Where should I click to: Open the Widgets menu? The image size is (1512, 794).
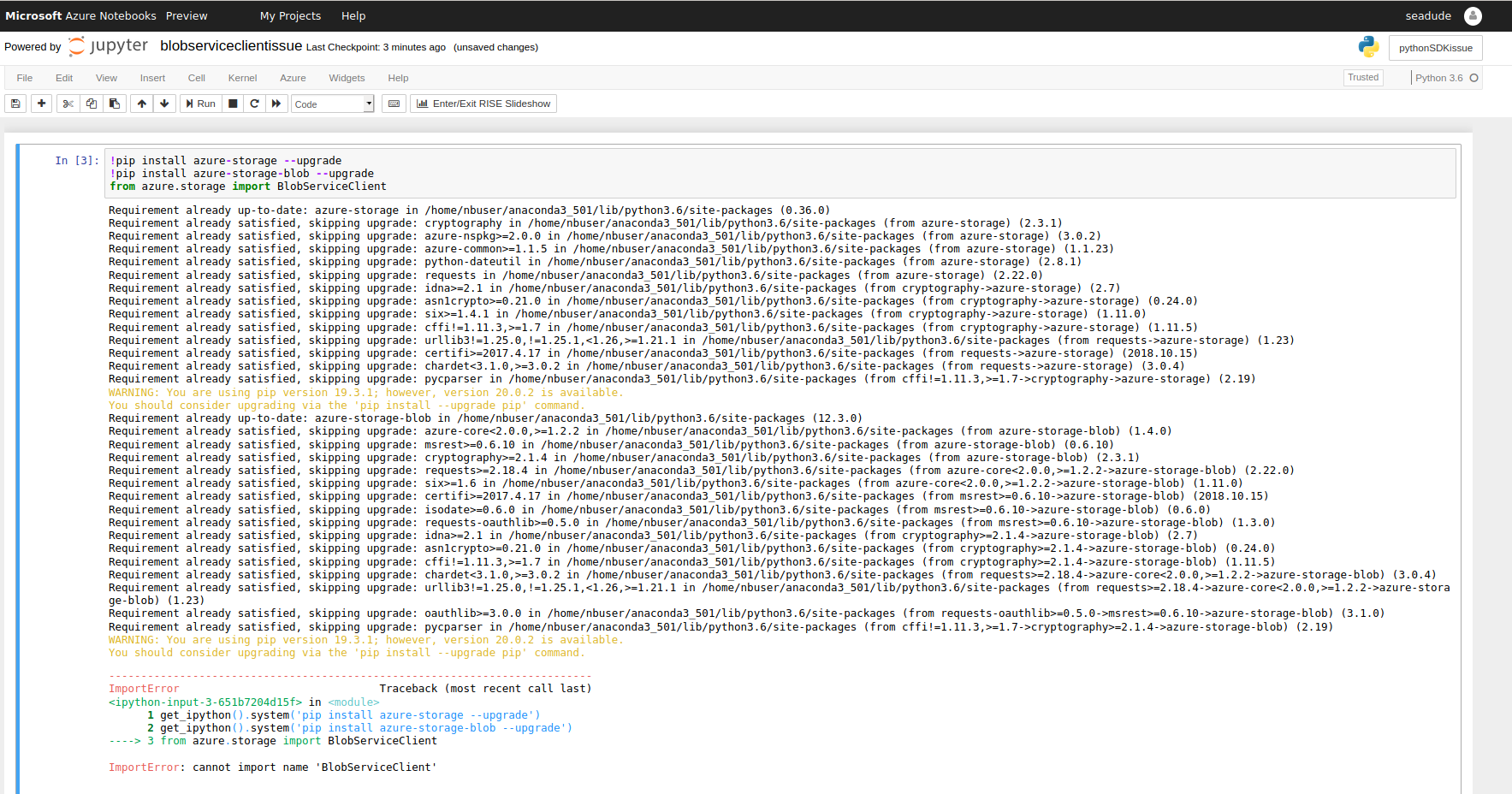[347, 78]
